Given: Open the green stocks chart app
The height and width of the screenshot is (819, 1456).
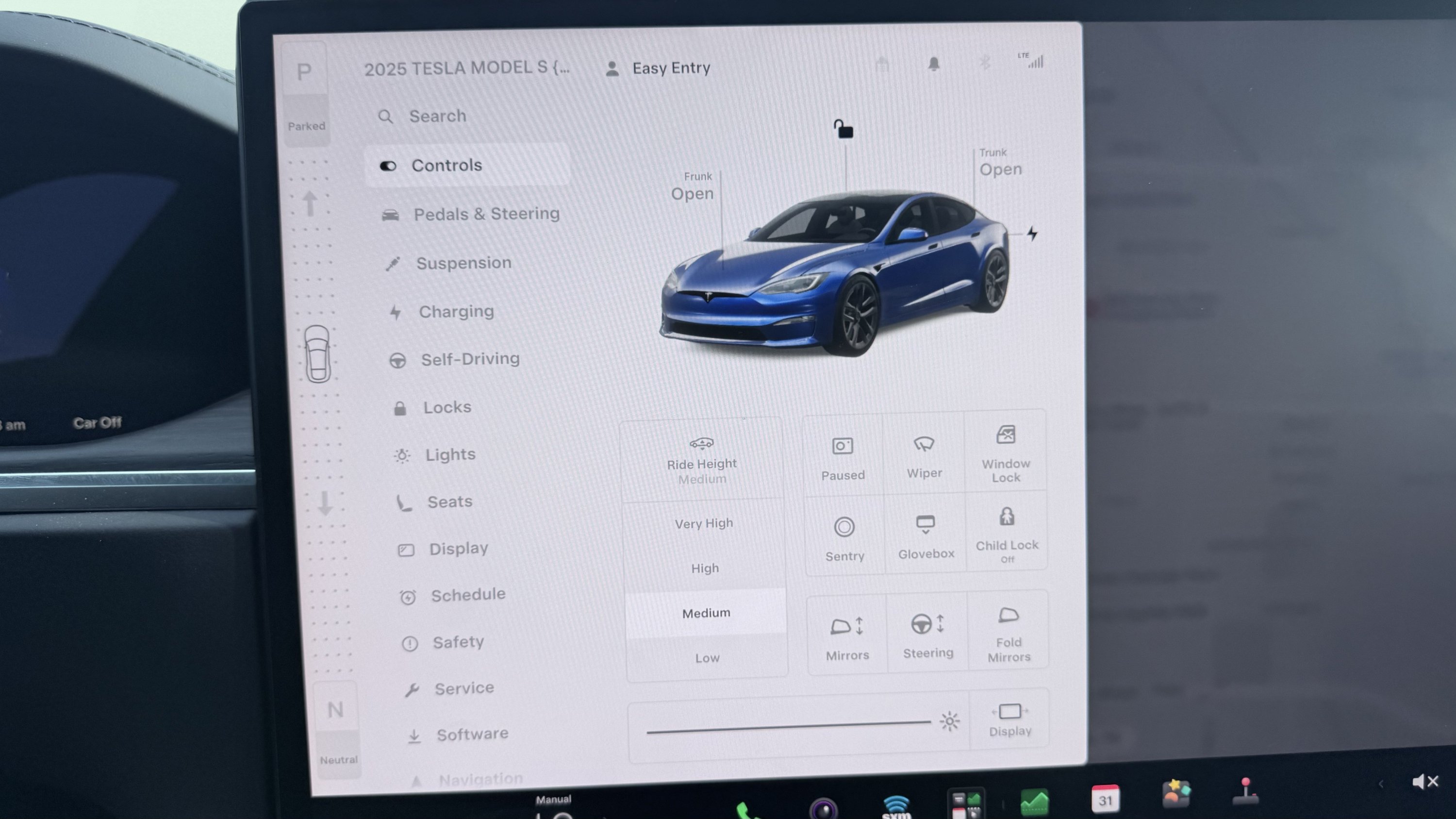Looking at the screenshot, I should [x=1035, y=802].
